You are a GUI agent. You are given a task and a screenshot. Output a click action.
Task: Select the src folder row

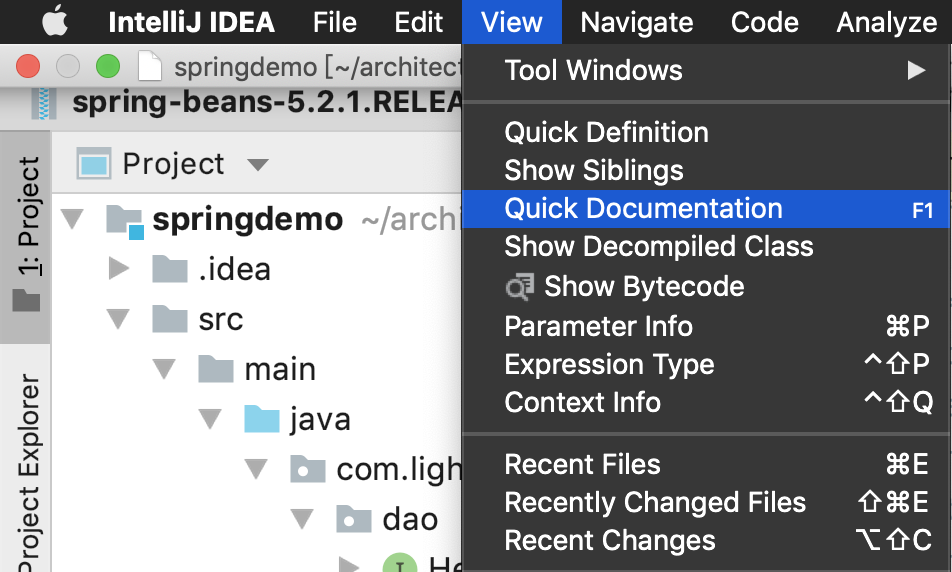point(221,319)
